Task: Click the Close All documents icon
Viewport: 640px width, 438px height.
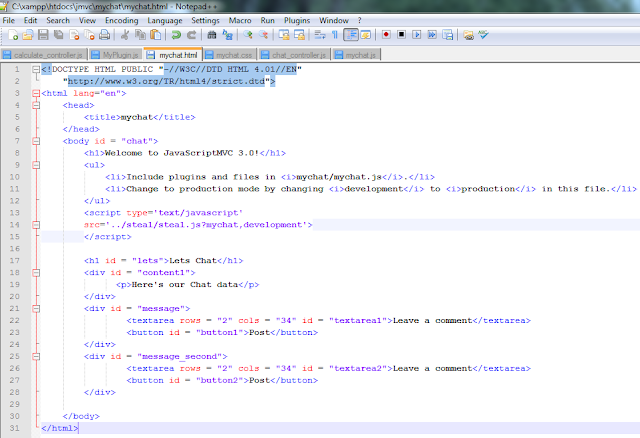Action: 89,35
